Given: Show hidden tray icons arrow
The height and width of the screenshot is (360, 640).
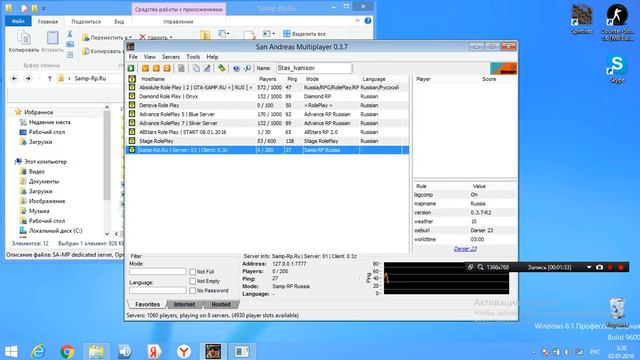Looking at the screenshot, I should [x=533, y=352].
